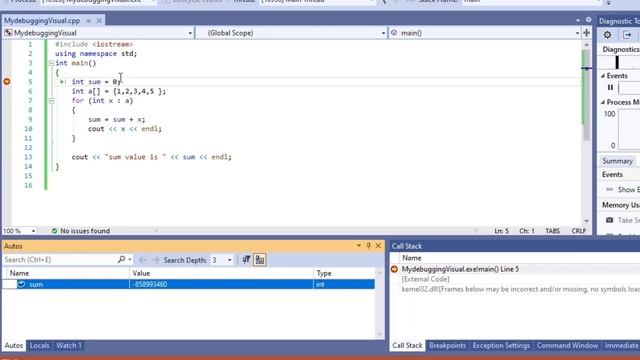This screenshot has height=360, width=640.
Task: Click the No issues found status check icon
Action: pos(54,231)
